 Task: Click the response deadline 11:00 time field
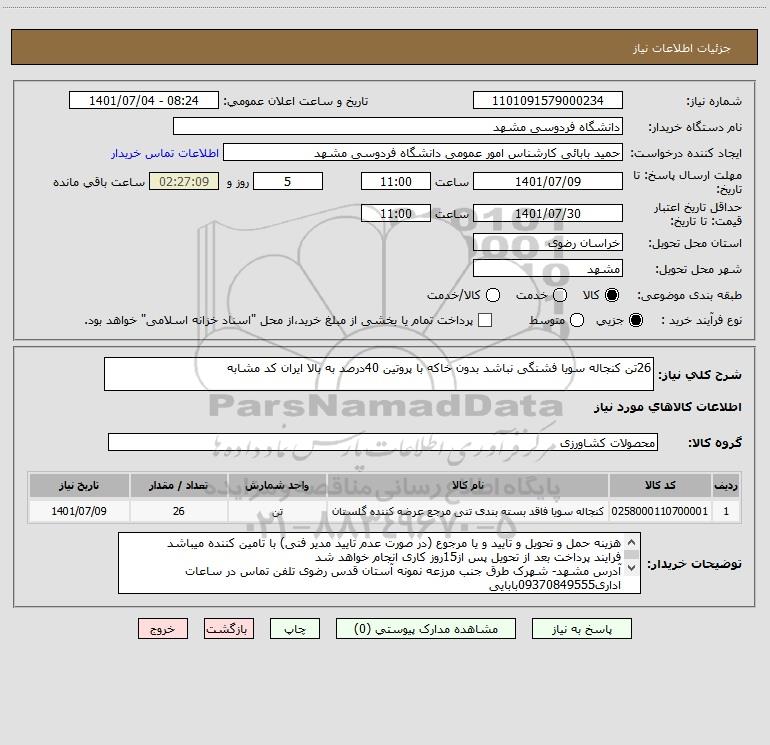[x=396, y=181]
